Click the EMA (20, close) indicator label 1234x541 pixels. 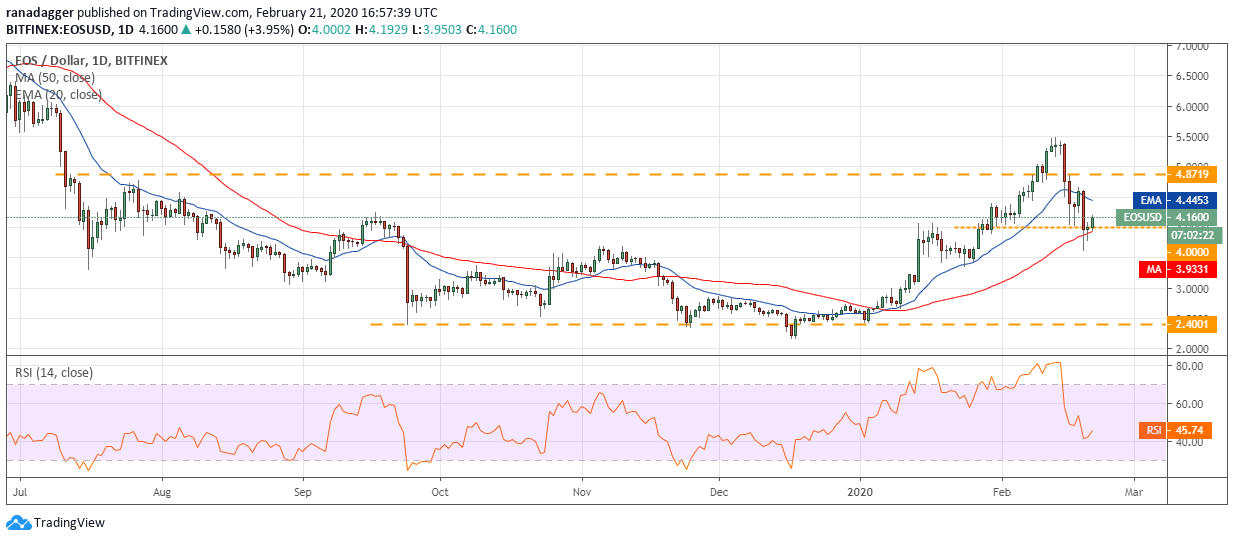(x=58, y=94)
